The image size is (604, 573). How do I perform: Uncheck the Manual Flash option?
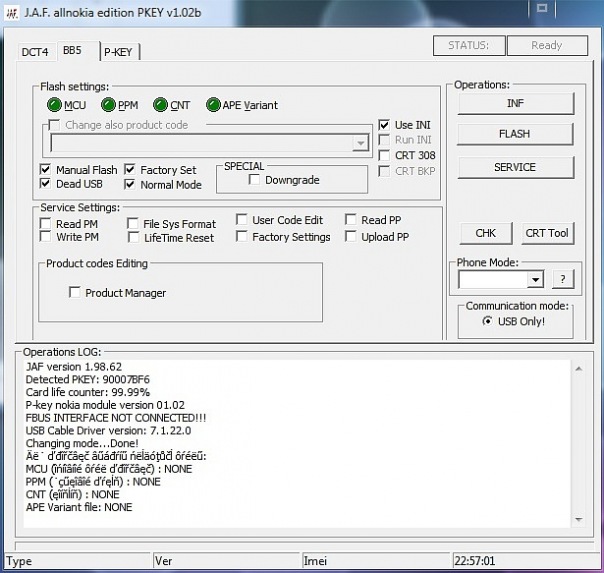[x=45, y=169]
